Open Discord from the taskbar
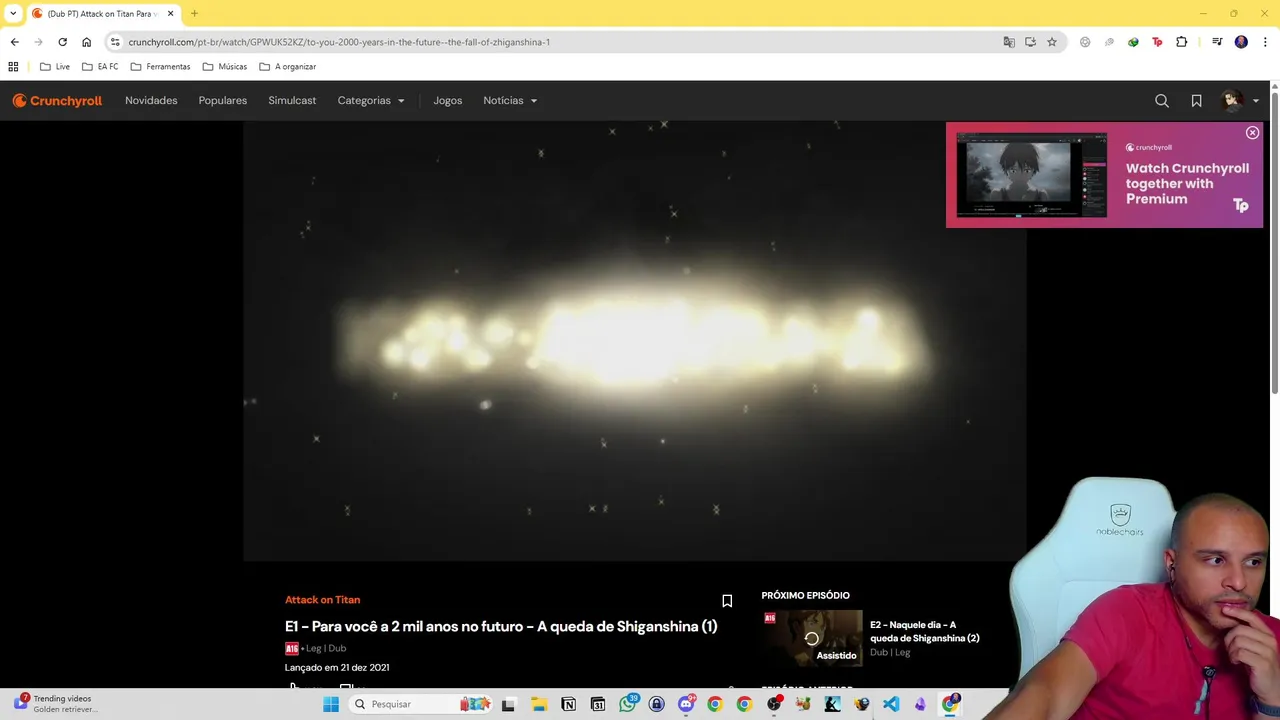The image size is (1280, 720). pos(686,704)
